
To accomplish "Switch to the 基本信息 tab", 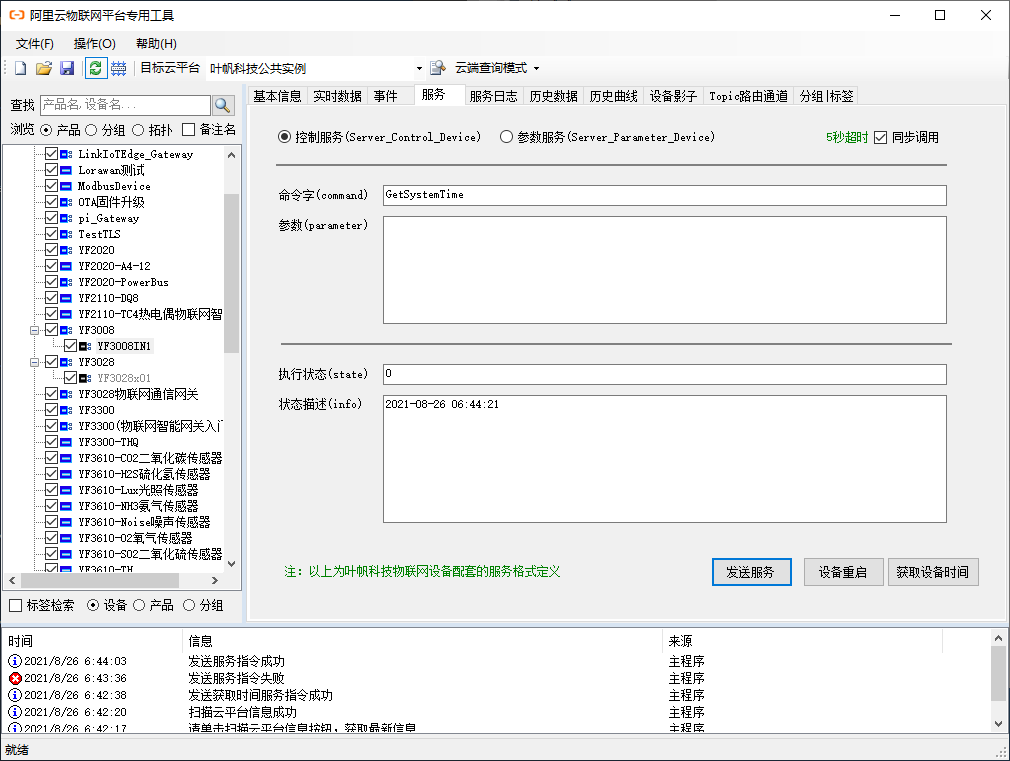I will (x=277, y=96).
